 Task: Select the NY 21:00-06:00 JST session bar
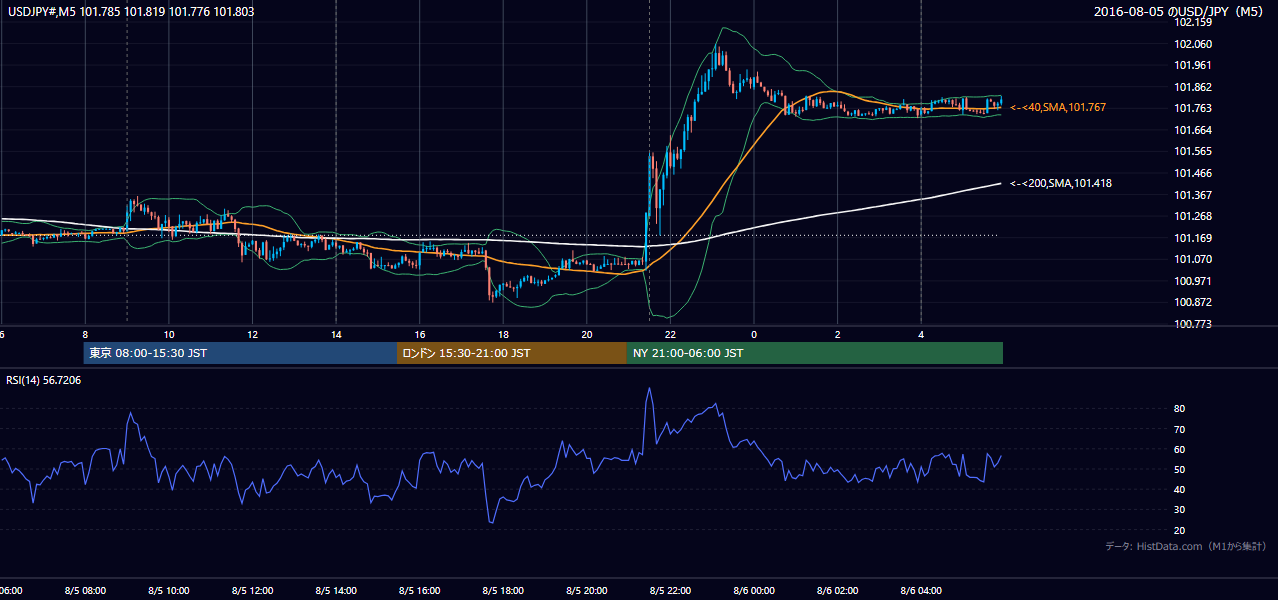815,353
